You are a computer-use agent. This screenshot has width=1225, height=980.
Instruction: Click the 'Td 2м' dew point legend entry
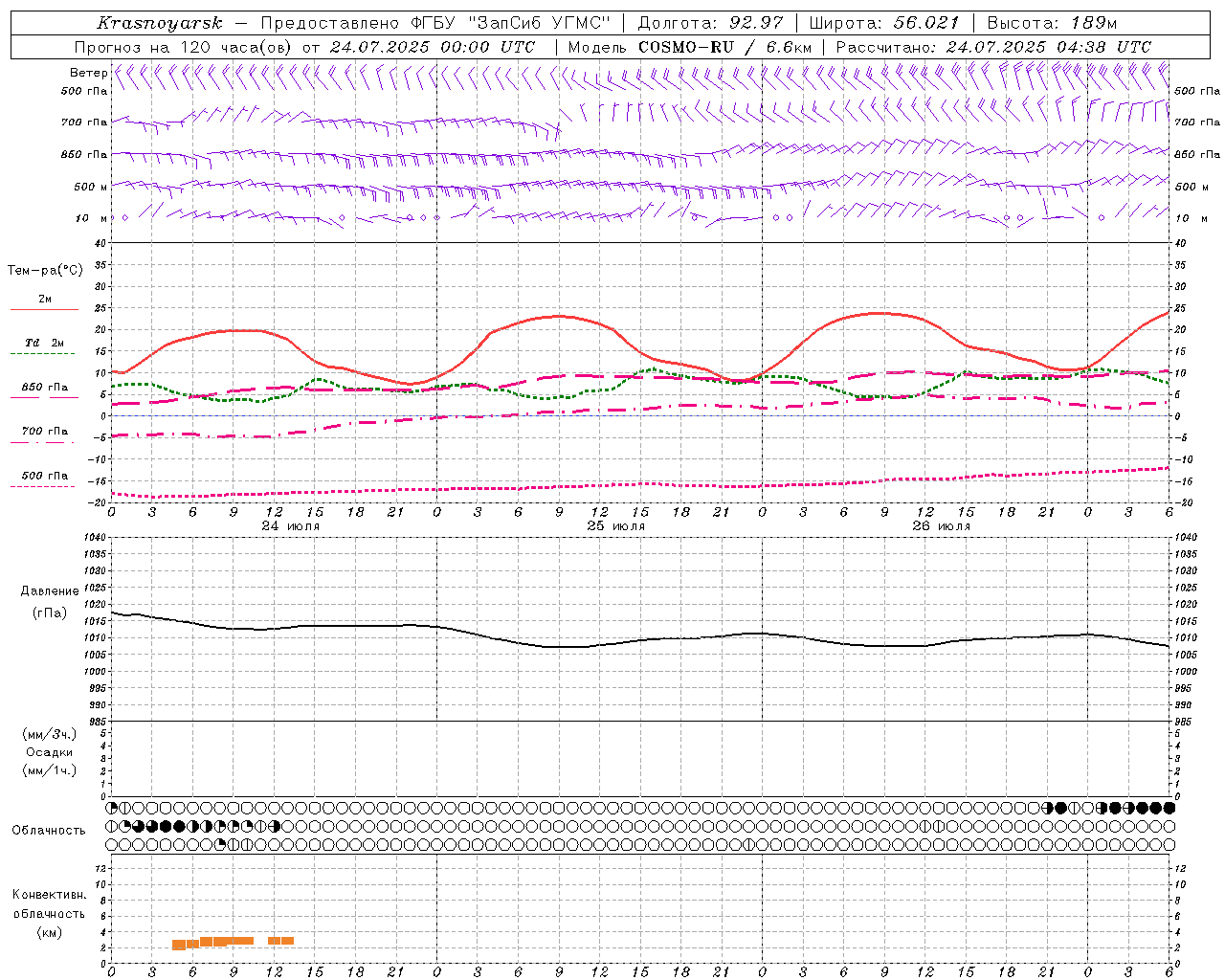(44, 343)
